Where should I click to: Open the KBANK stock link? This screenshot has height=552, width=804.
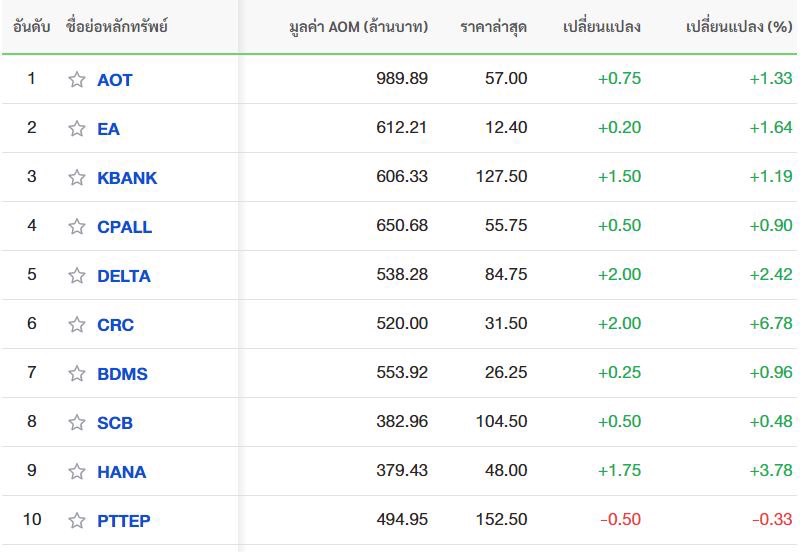[127, 178]
